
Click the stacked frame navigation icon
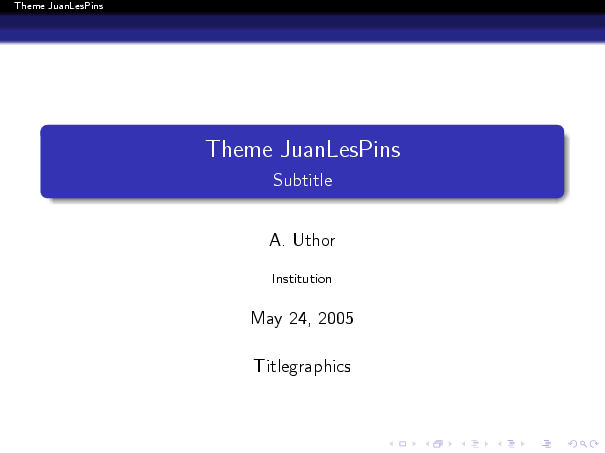[436, 441]
